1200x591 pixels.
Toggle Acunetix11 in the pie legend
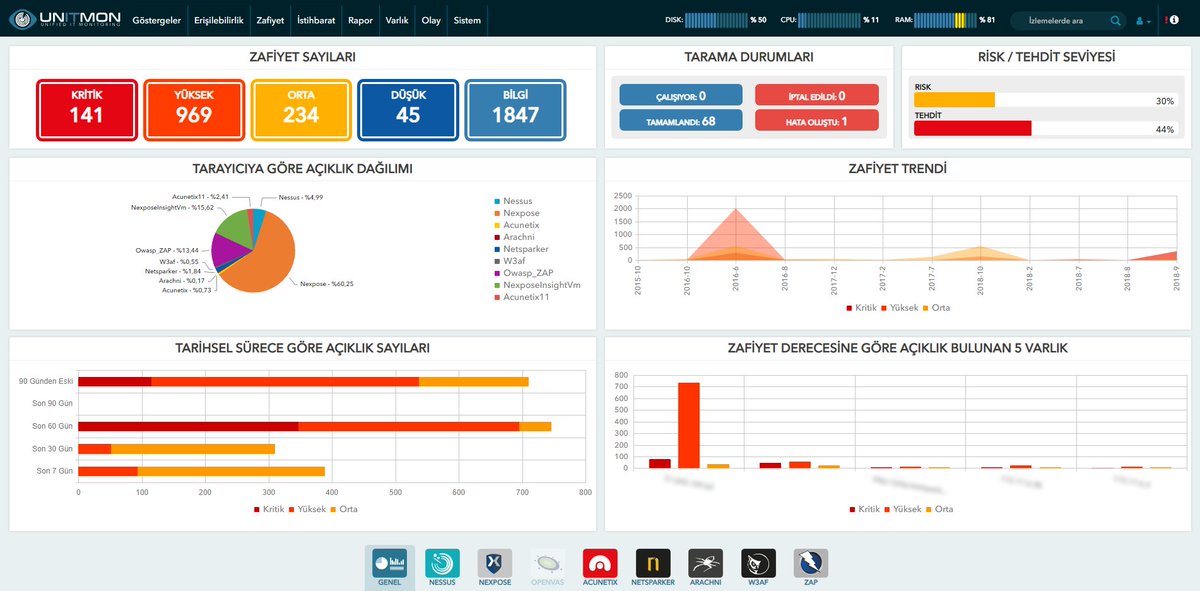(x=521, y=297)
